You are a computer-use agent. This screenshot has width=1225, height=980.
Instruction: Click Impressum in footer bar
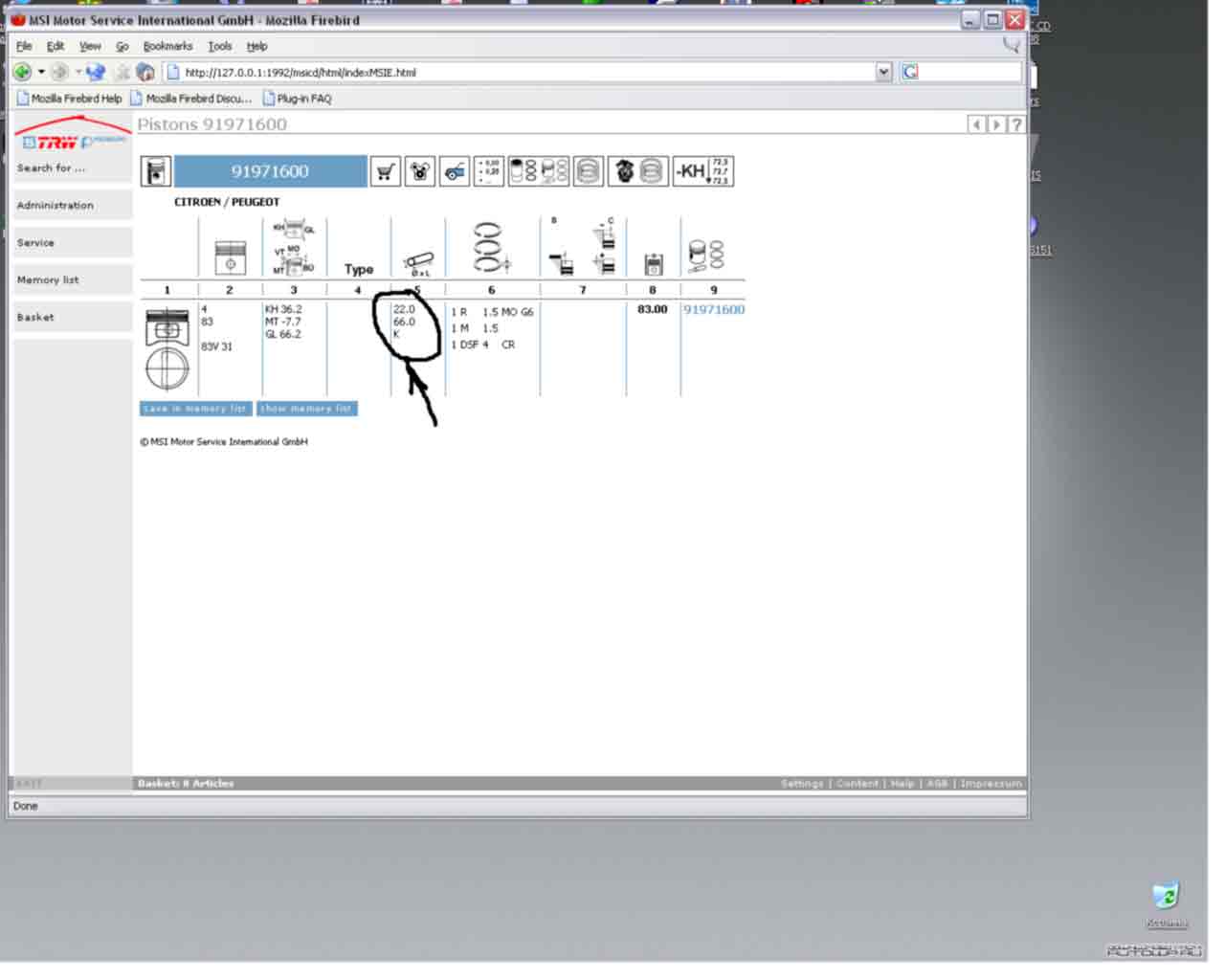[x=991, y=784]
